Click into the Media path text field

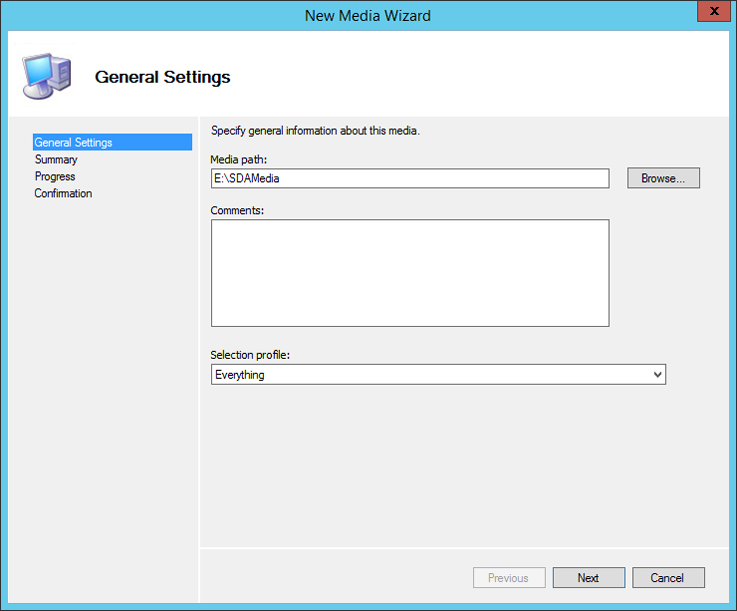[x=409, y=178]
